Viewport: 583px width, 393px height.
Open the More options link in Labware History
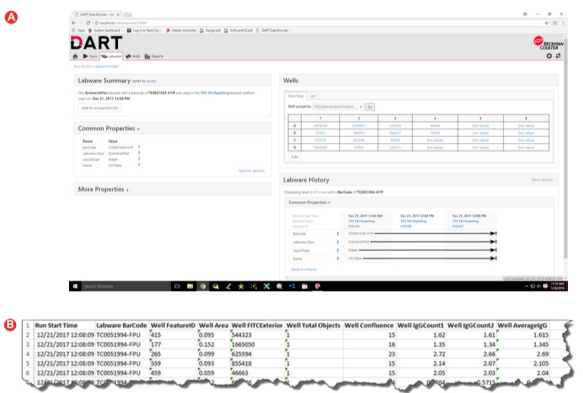click(542, 180)
